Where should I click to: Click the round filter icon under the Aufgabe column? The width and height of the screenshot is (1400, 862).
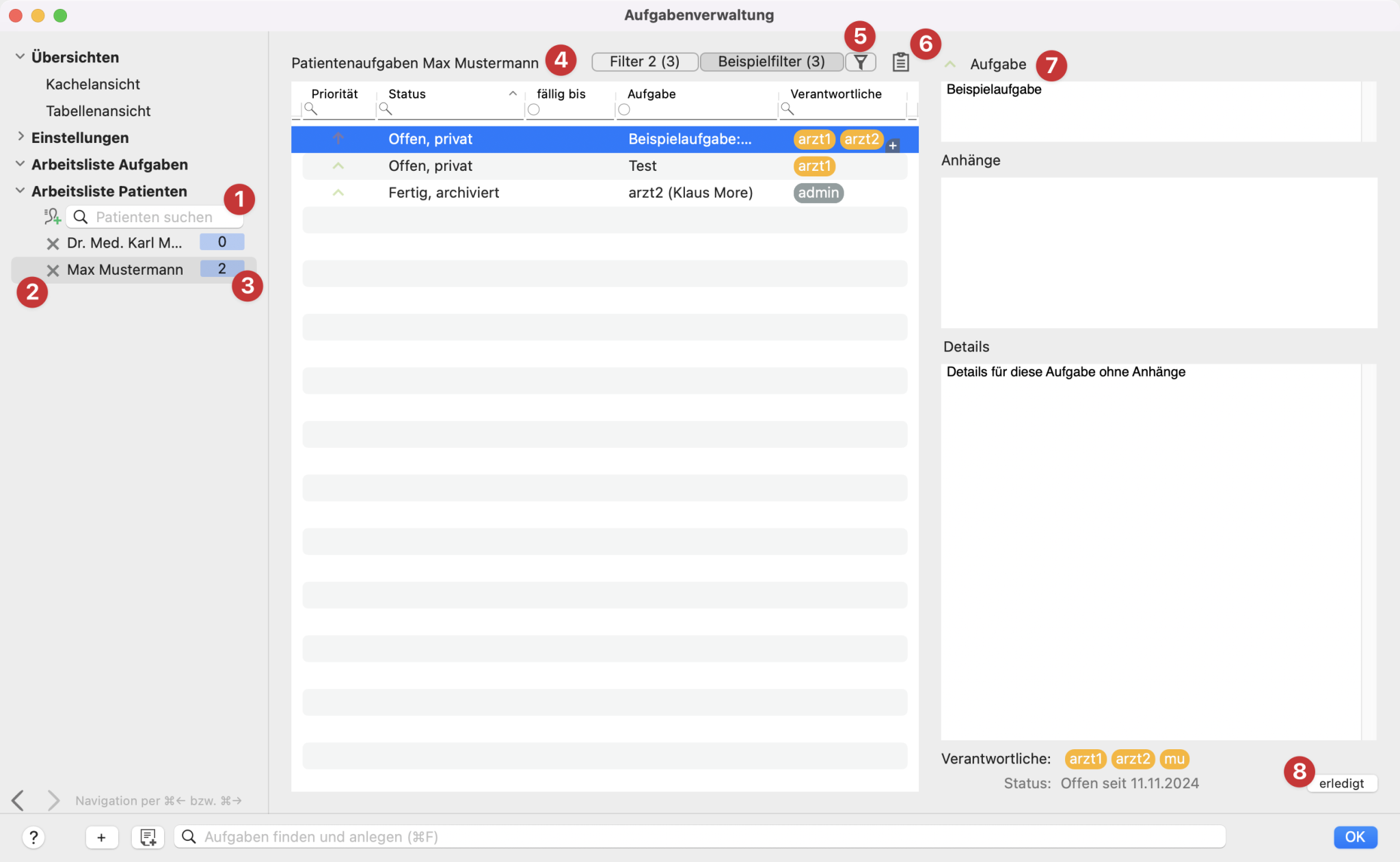point(624,109)
